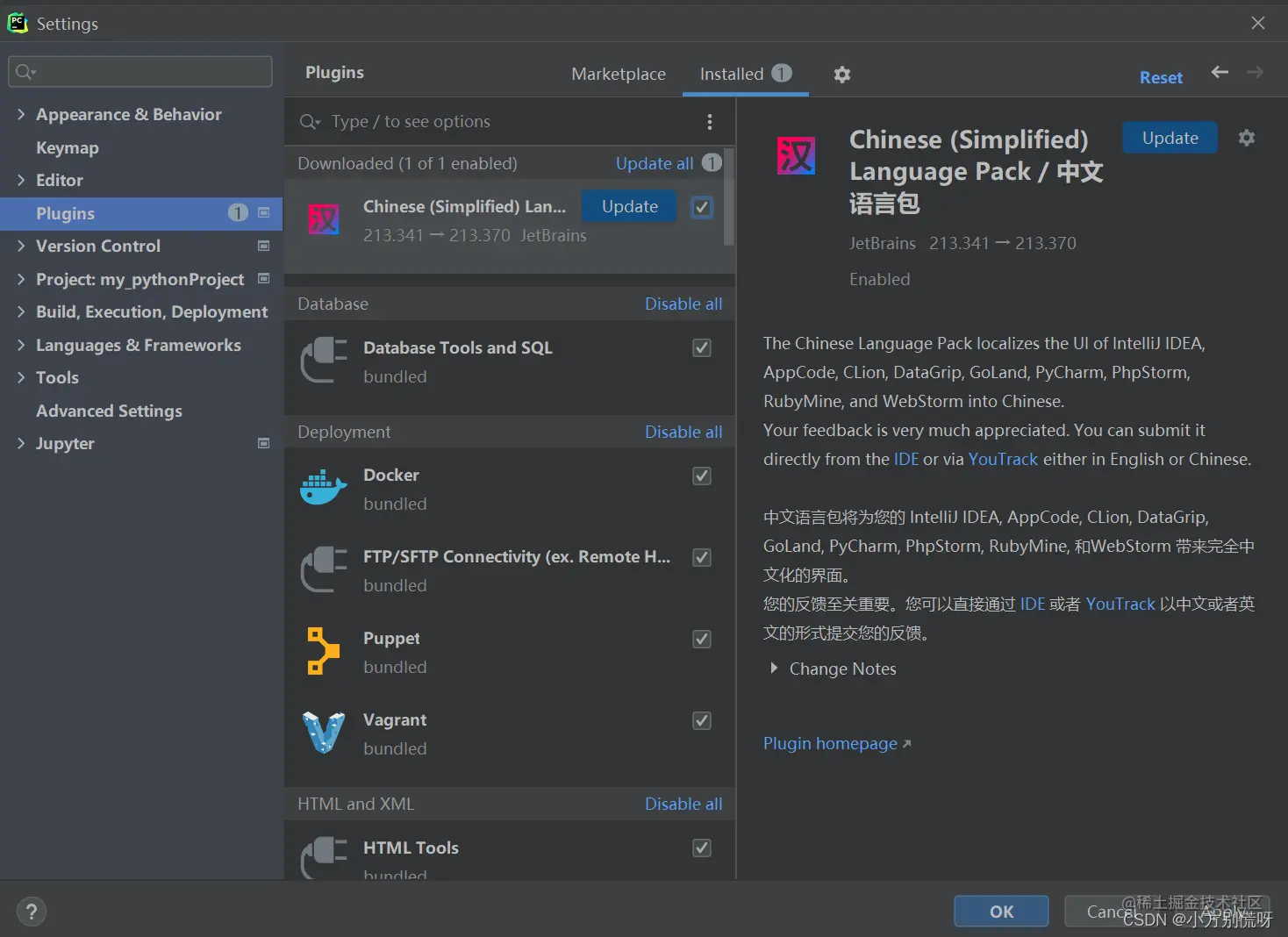Select Keymap in the settings tree

tap(68, 147)
